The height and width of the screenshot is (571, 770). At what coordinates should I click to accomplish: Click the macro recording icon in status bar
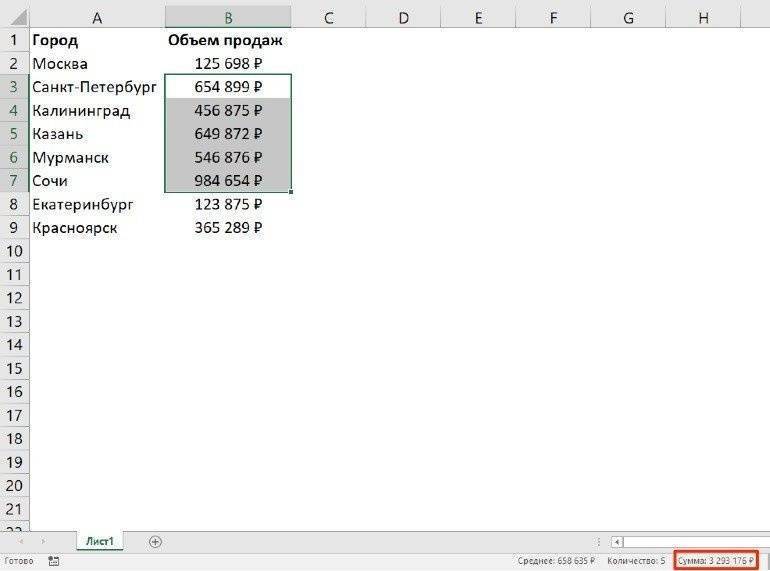(53, 561)
